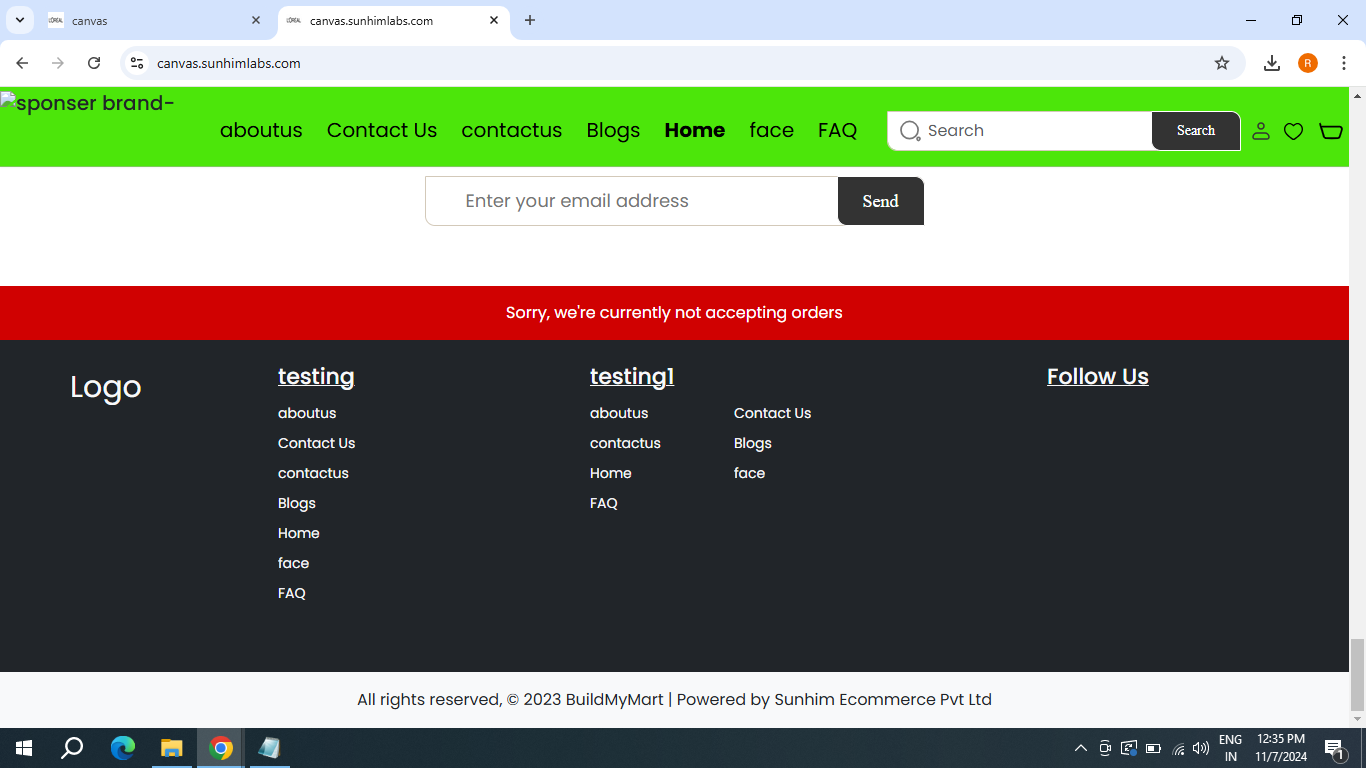Open contactus under testing1 footer column
Image resolution: width=1366 pixels, height=768 pixels.
(x=625, y=443)
